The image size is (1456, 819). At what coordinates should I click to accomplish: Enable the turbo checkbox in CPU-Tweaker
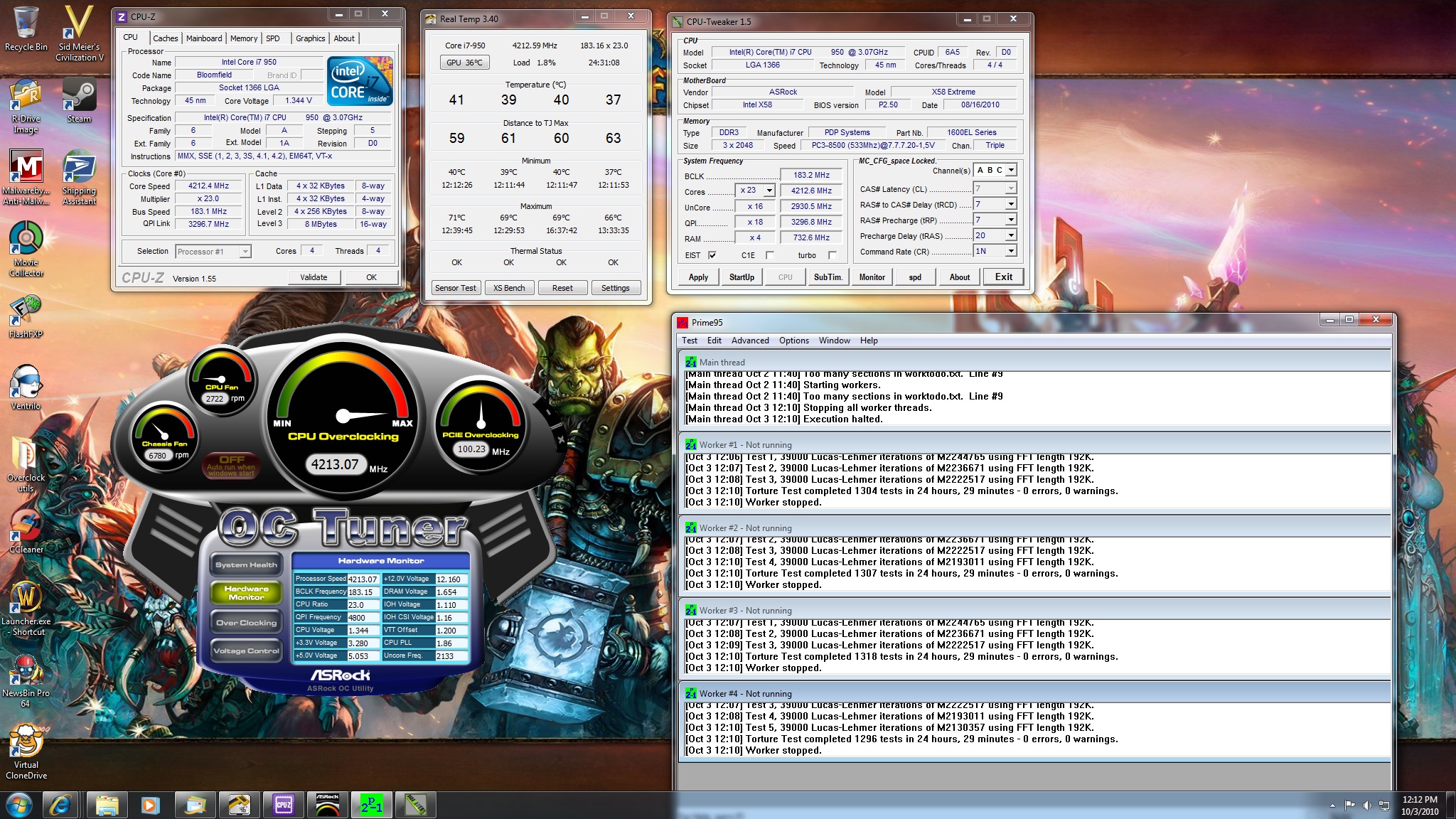click(x=833, y=255)
